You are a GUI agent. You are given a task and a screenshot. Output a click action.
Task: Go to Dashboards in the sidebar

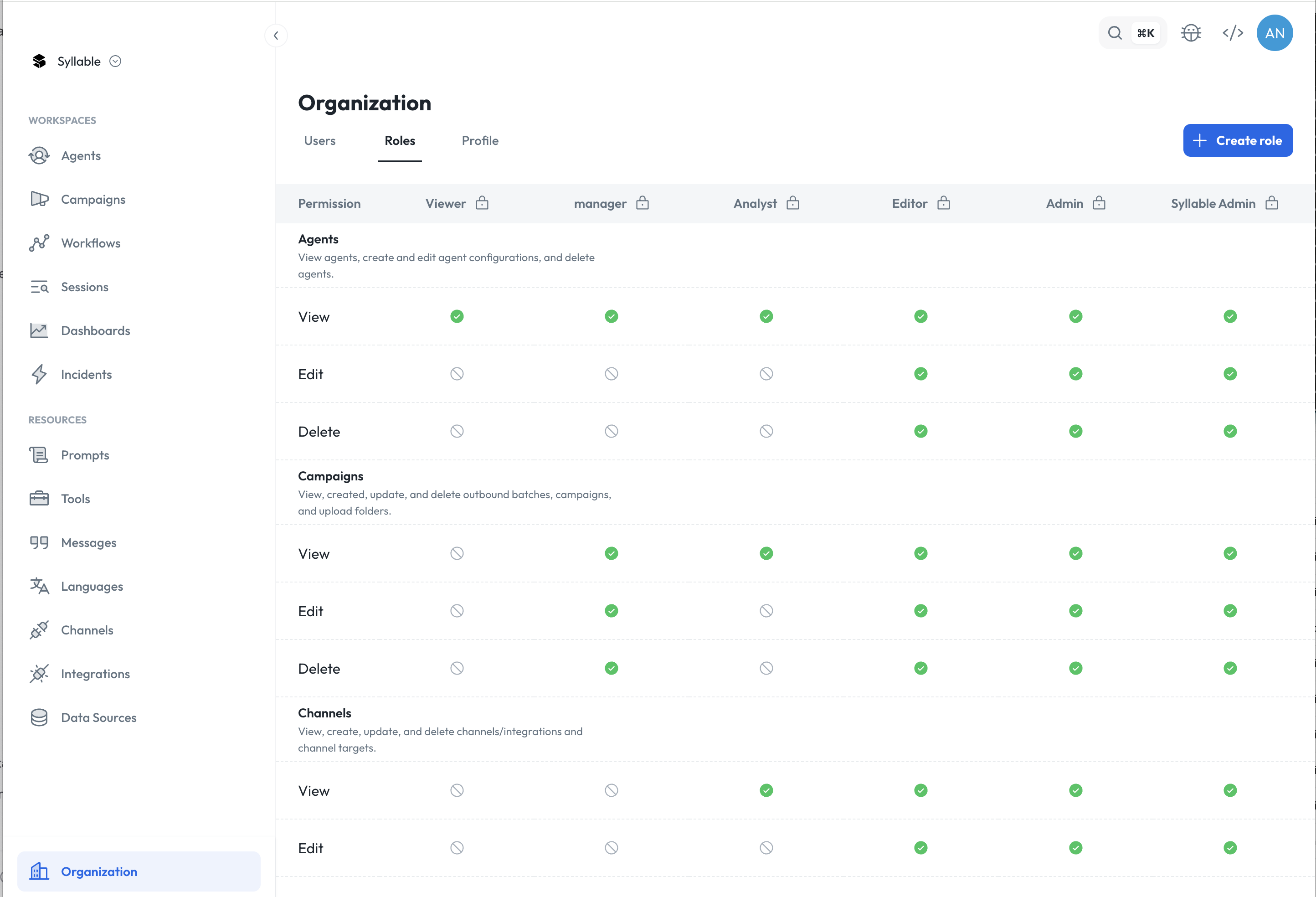coord(96,331)
